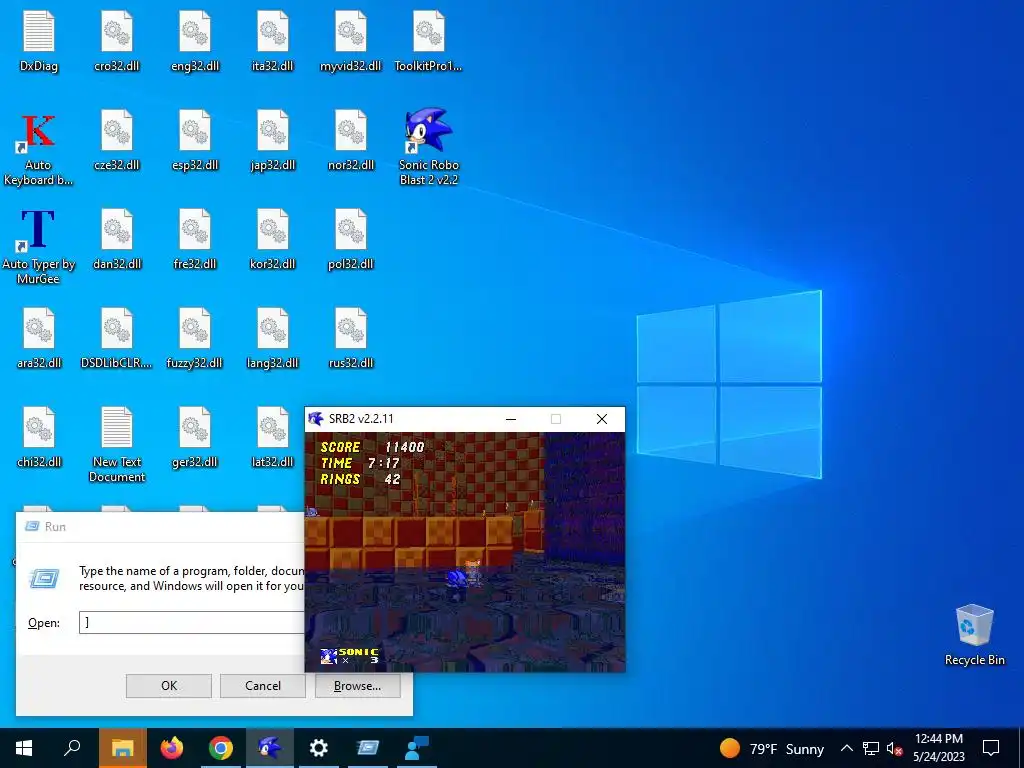Click Browse... in the Run dialog
The width and height of the screenshot is (1024, 768).
click(x=357, y=686)
